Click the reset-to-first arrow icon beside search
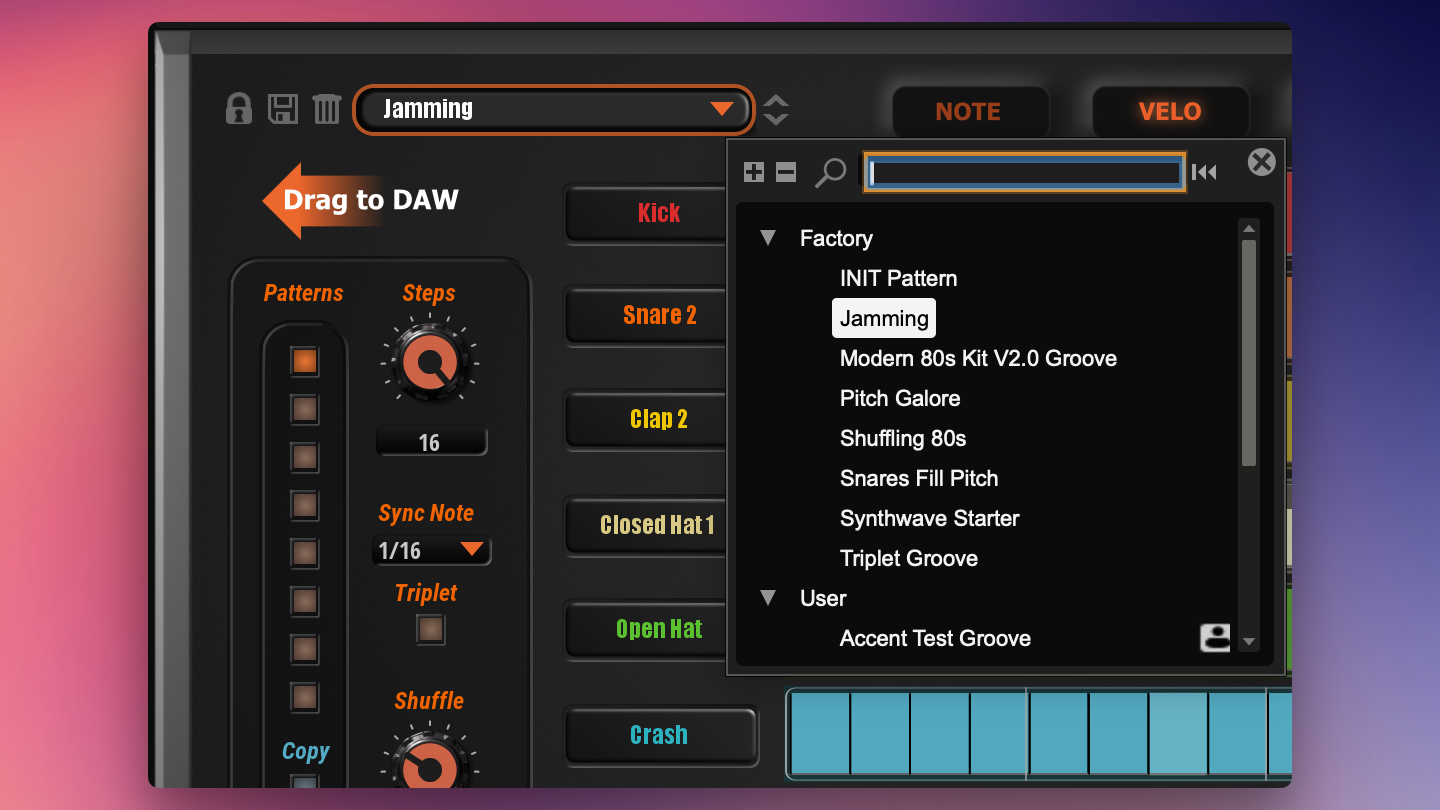This screenshot has width=1440, height=810. point(1205,172)
